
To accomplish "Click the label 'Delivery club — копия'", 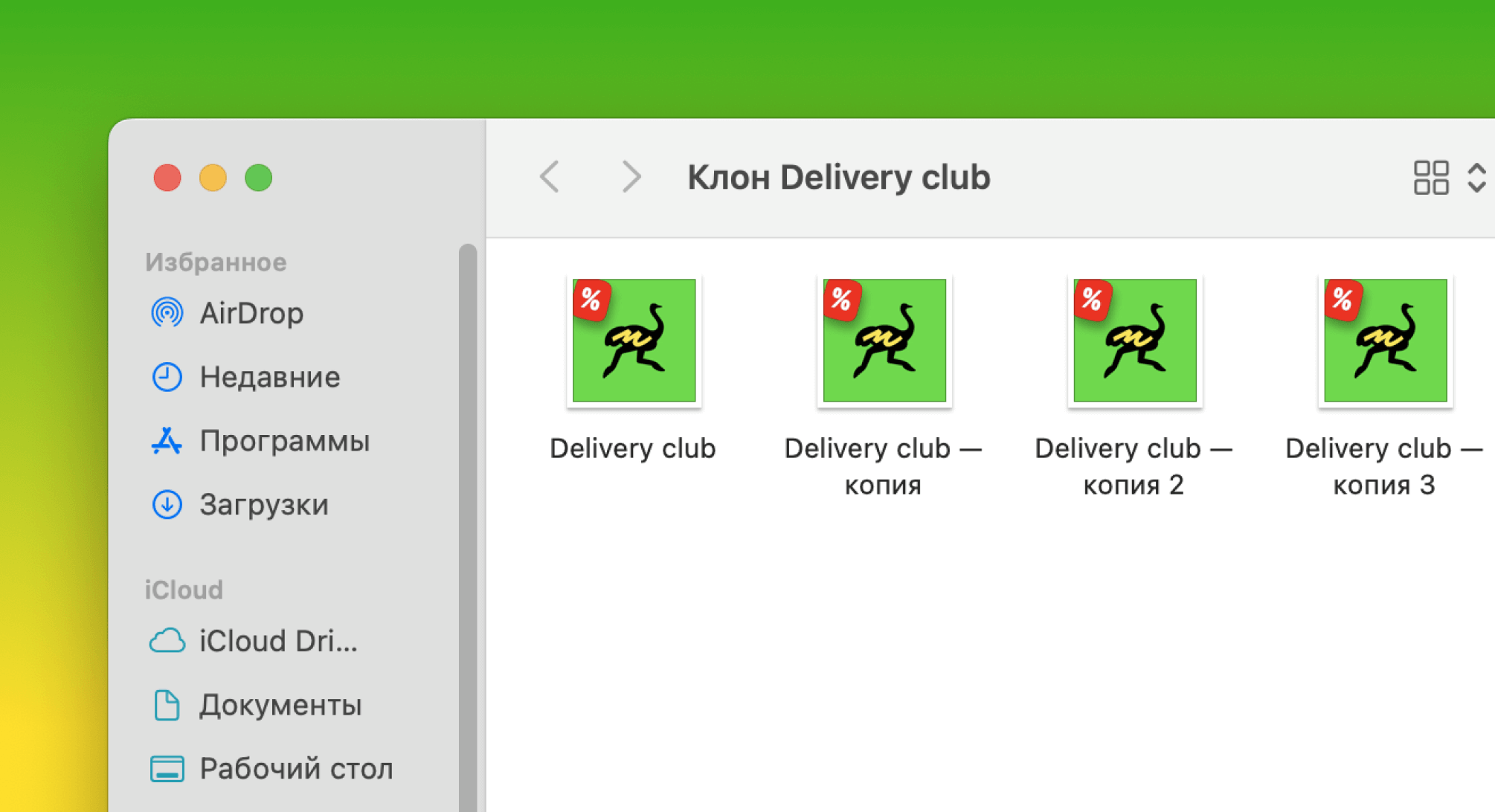I will coord(883,466).
